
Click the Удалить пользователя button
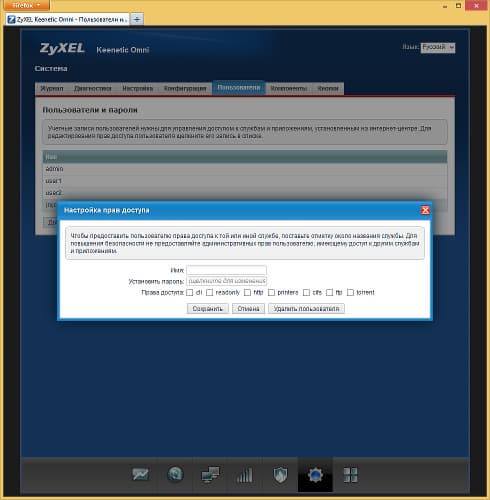[x=306, y=309]
